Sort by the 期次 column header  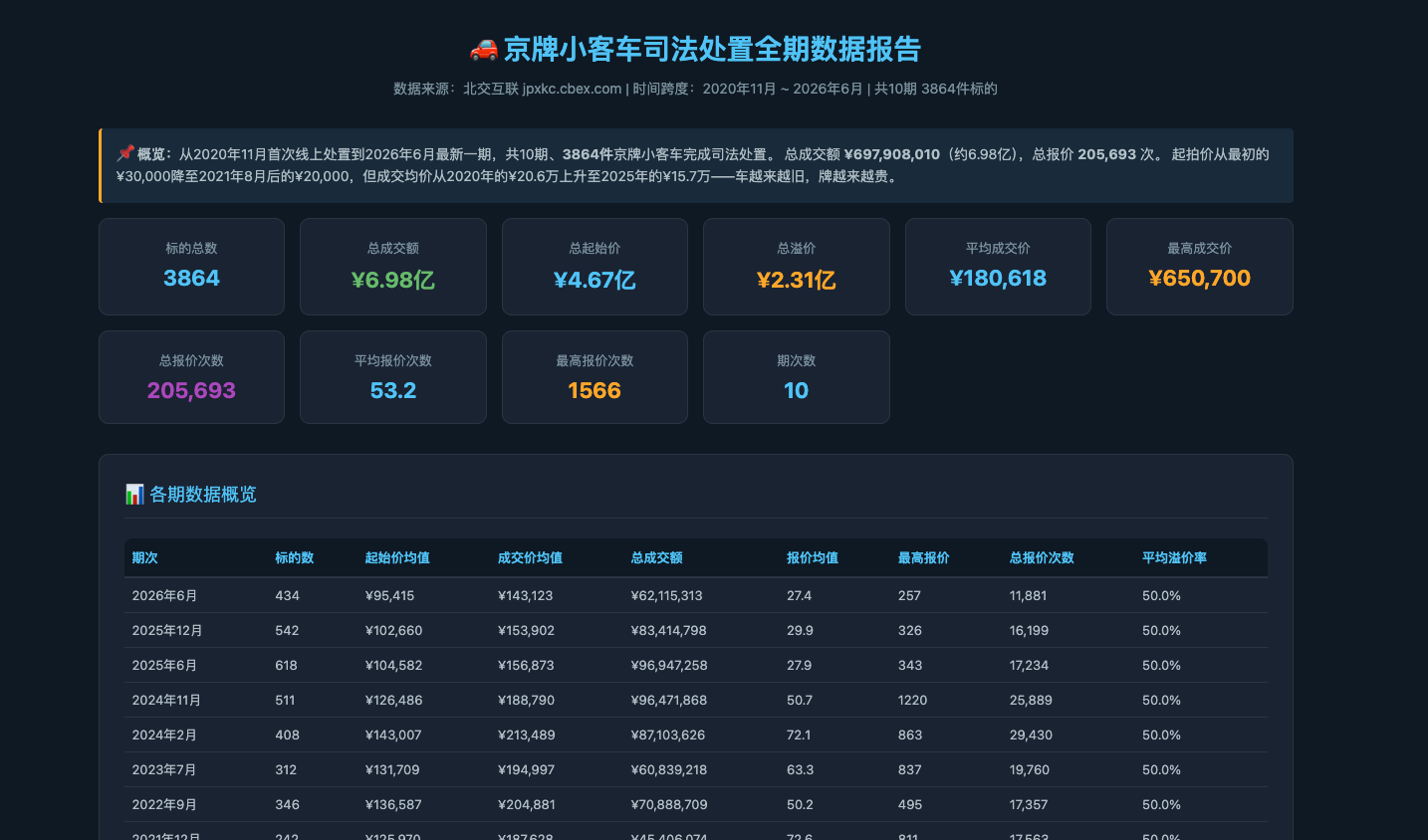point(145,558)
